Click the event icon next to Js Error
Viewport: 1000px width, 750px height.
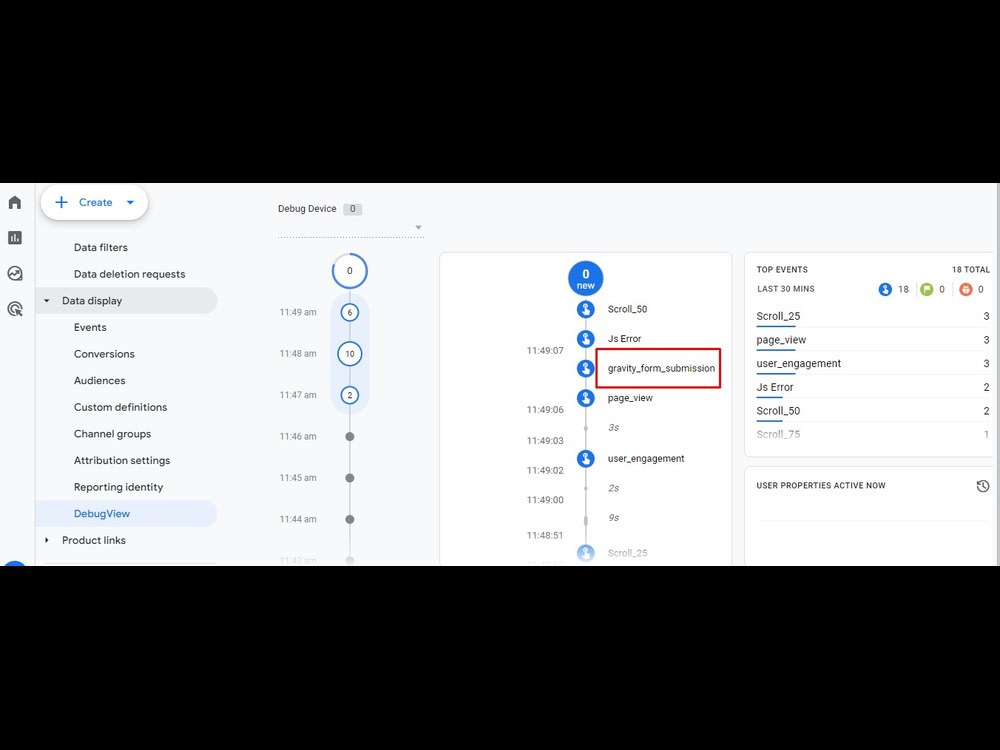[x=585, y=338]
